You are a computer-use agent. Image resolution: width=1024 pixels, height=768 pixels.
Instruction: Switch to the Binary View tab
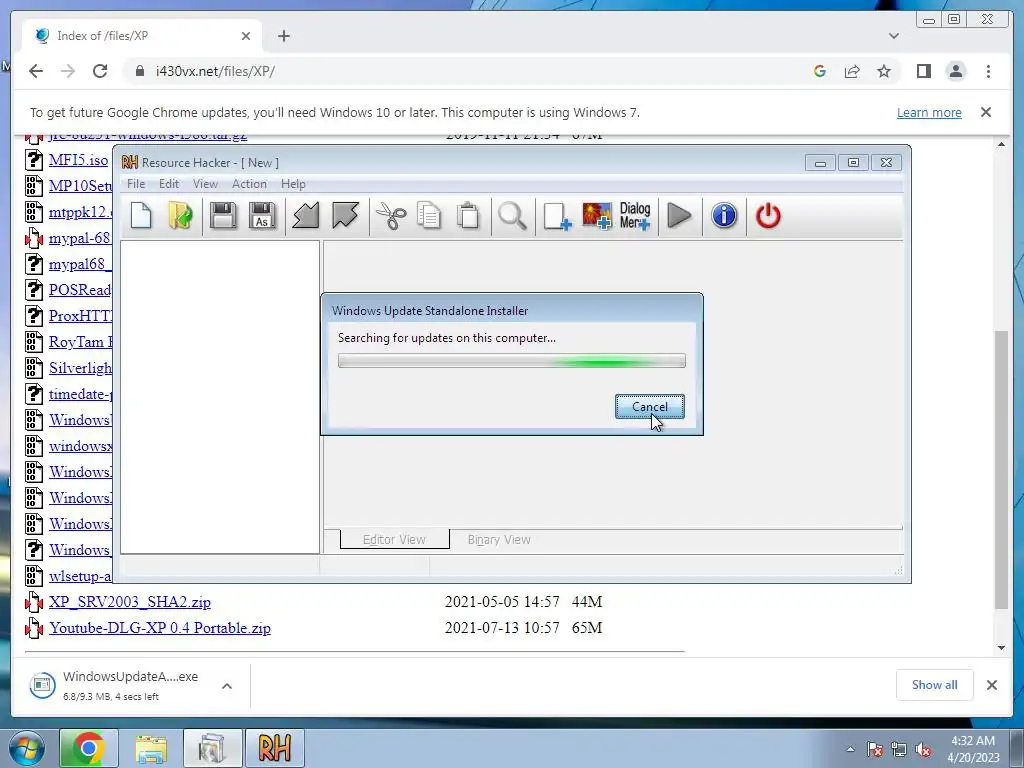point(499,539)
